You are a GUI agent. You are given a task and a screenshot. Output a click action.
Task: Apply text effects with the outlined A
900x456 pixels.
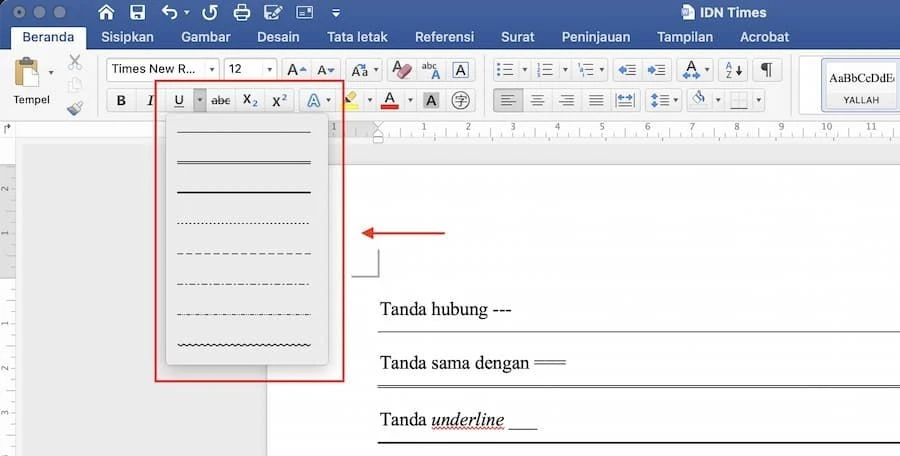[313, 101]
